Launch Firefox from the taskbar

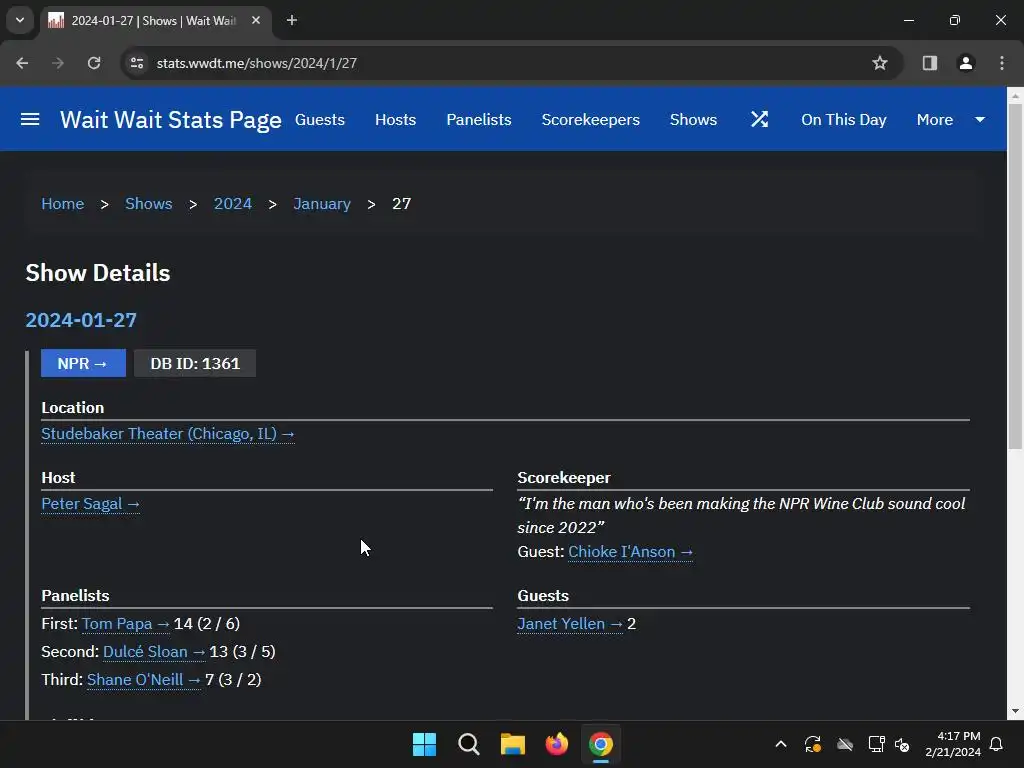556,744
